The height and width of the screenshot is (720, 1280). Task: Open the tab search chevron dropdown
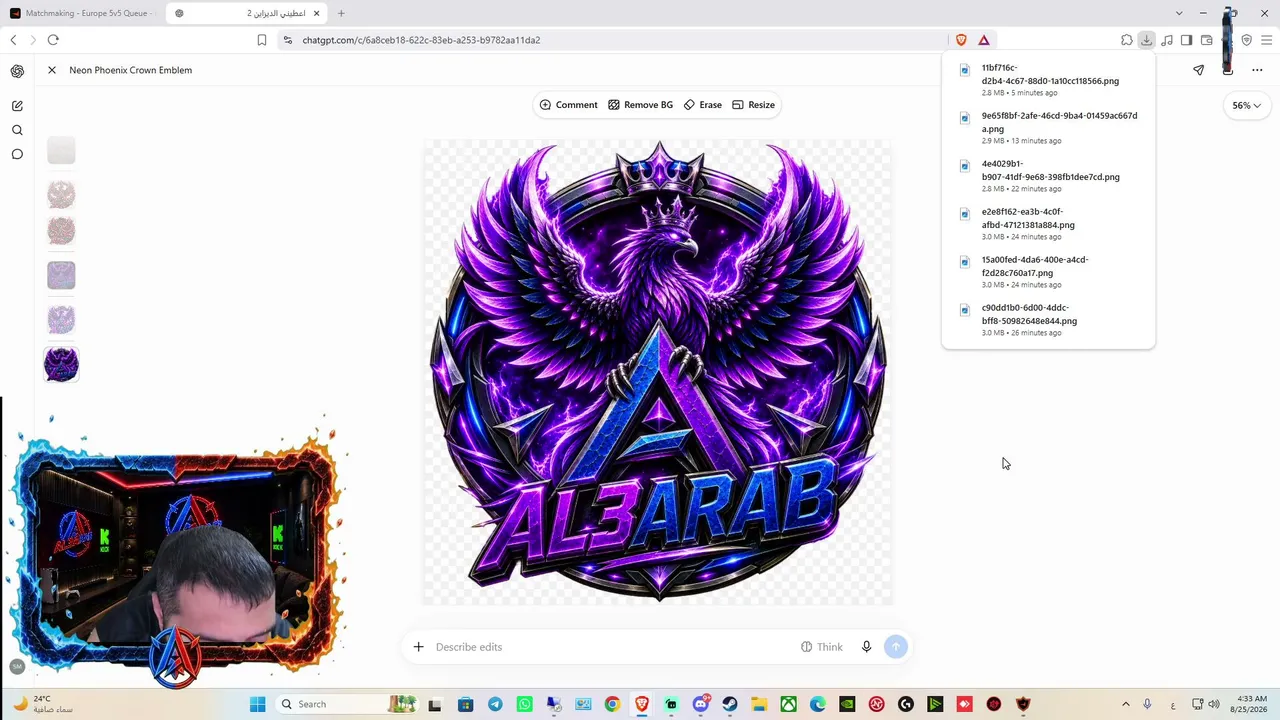pyautogui.click(x=1179, y=13)
